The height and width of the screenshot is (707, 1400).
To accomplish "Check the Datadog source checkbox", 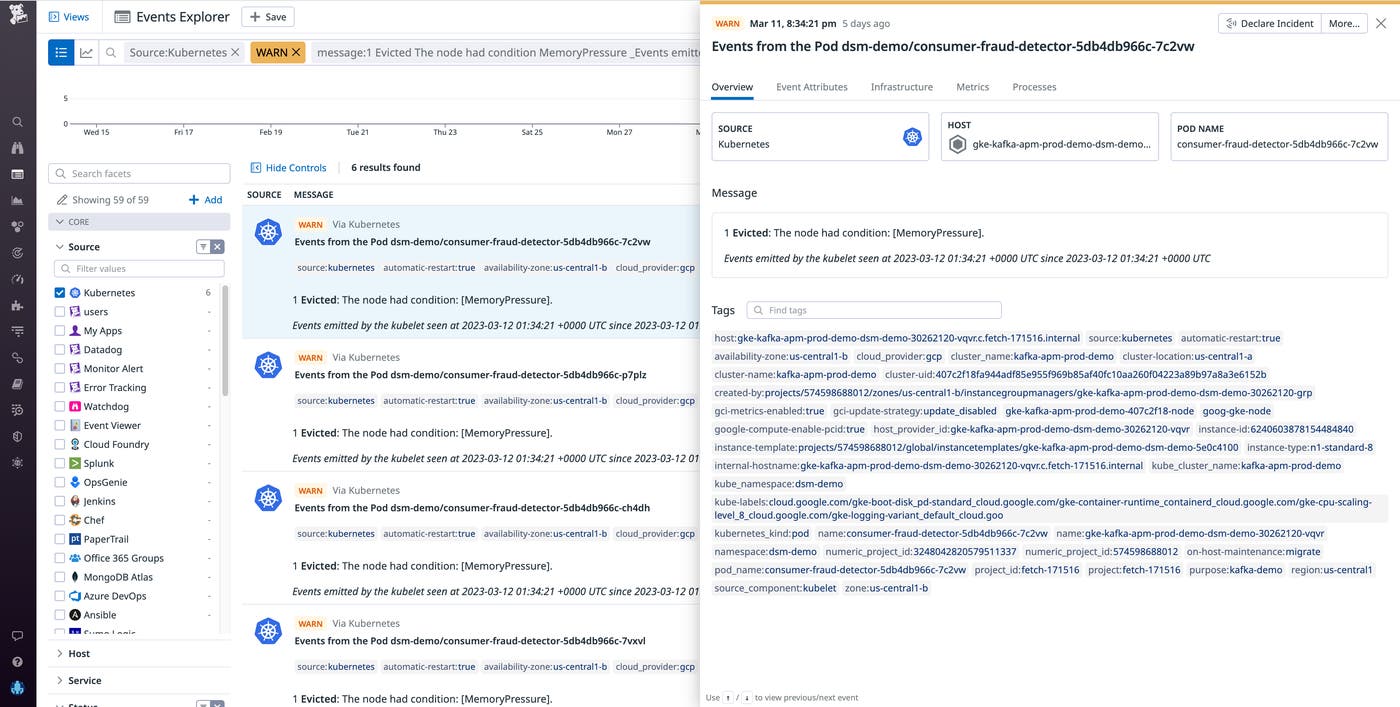I will [60, 350].
